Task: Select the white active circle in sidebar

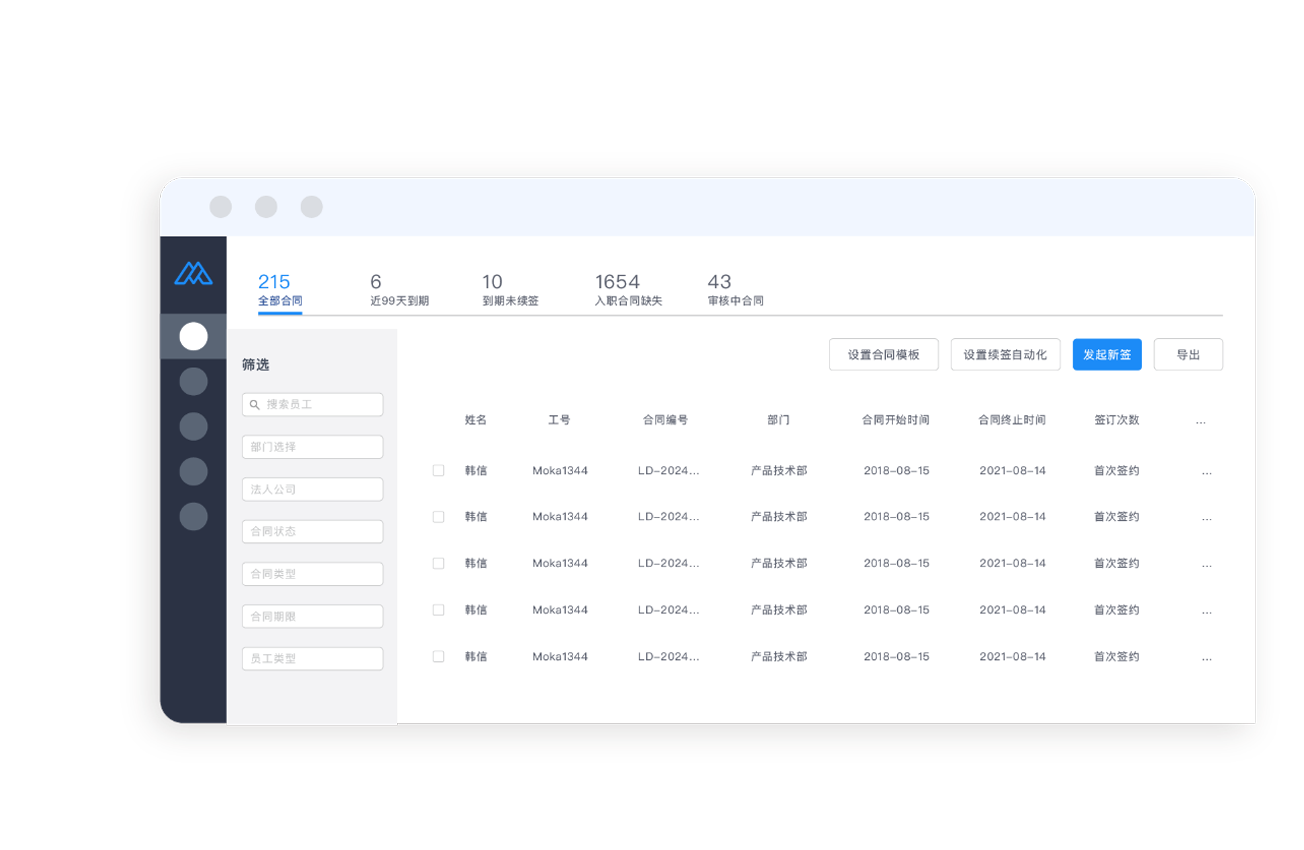Action: 193,337
